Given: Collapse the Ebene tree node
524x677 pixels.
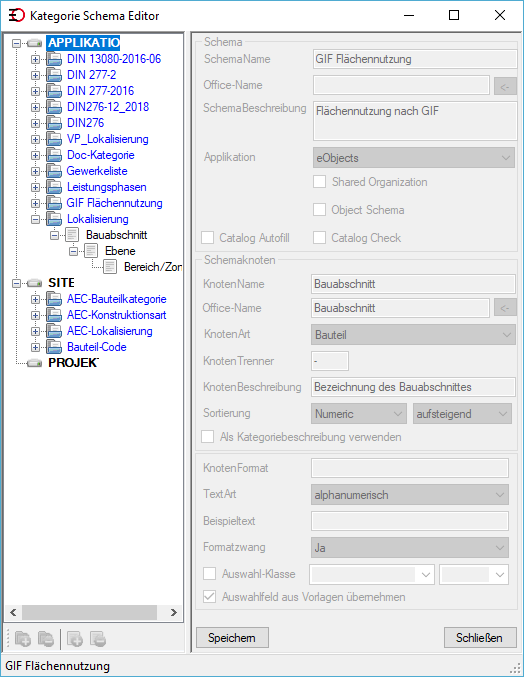Looking at the screenshot, I should [x=73, y=251].
